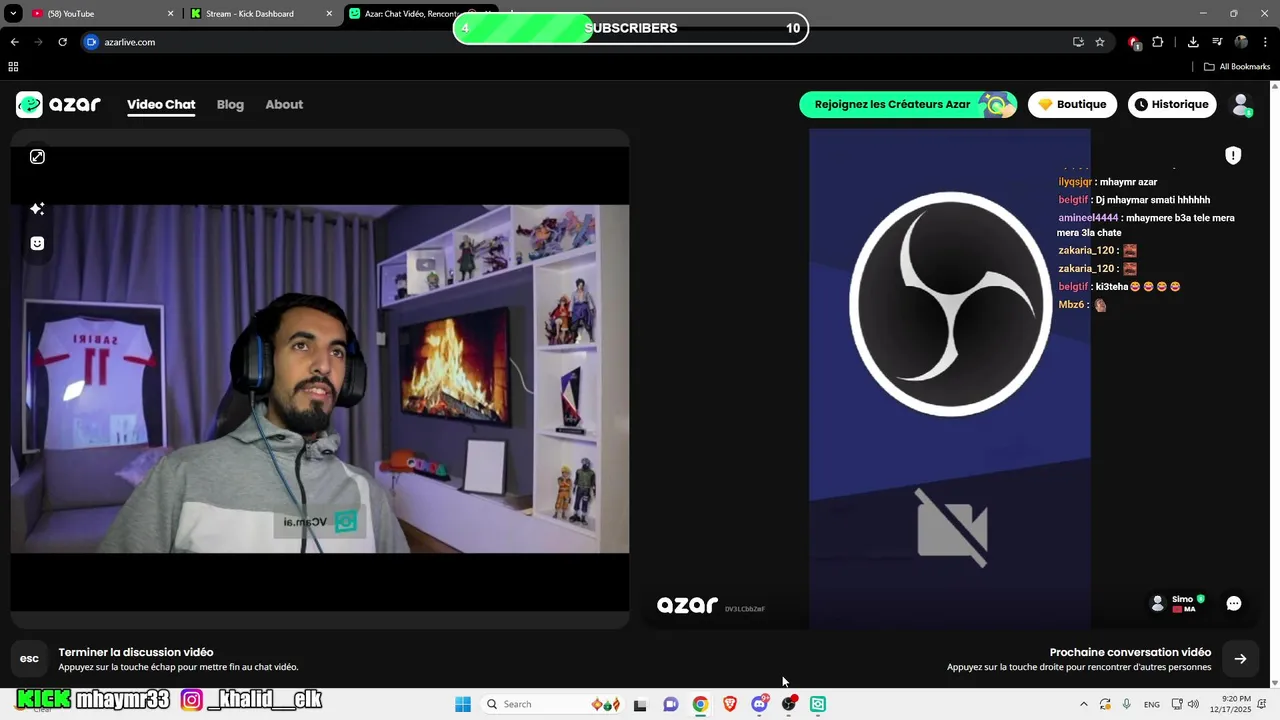Click the camera site-info icon in address bar
The image size is (1280, 720).
(x=92, y=42)
